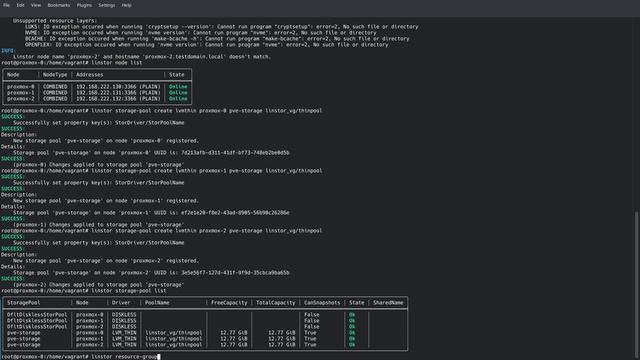Click address 192.168.222.132:3366 (PLAIN)
Viewport: 640px width, 360px height.
[x=118, y=98]
